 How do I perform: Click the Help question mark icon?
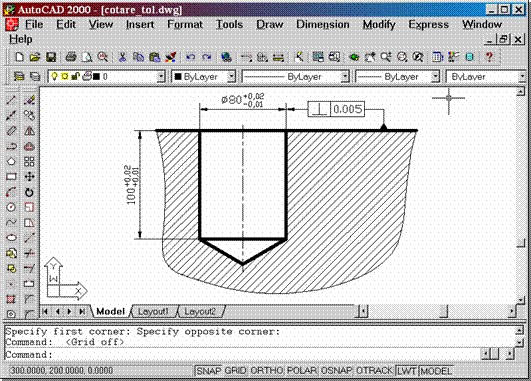tap(489, 57)
